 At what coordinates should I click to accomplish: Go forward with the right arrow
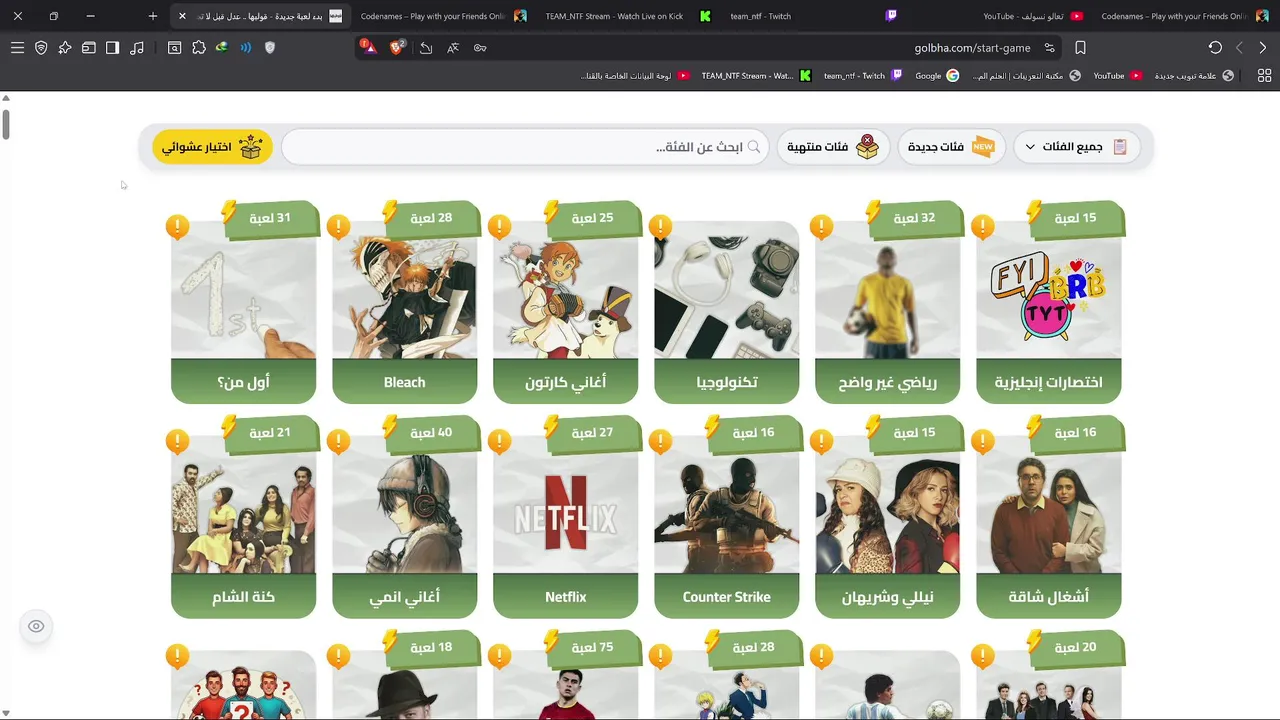pyautogui.click(x=1262, y=48)
